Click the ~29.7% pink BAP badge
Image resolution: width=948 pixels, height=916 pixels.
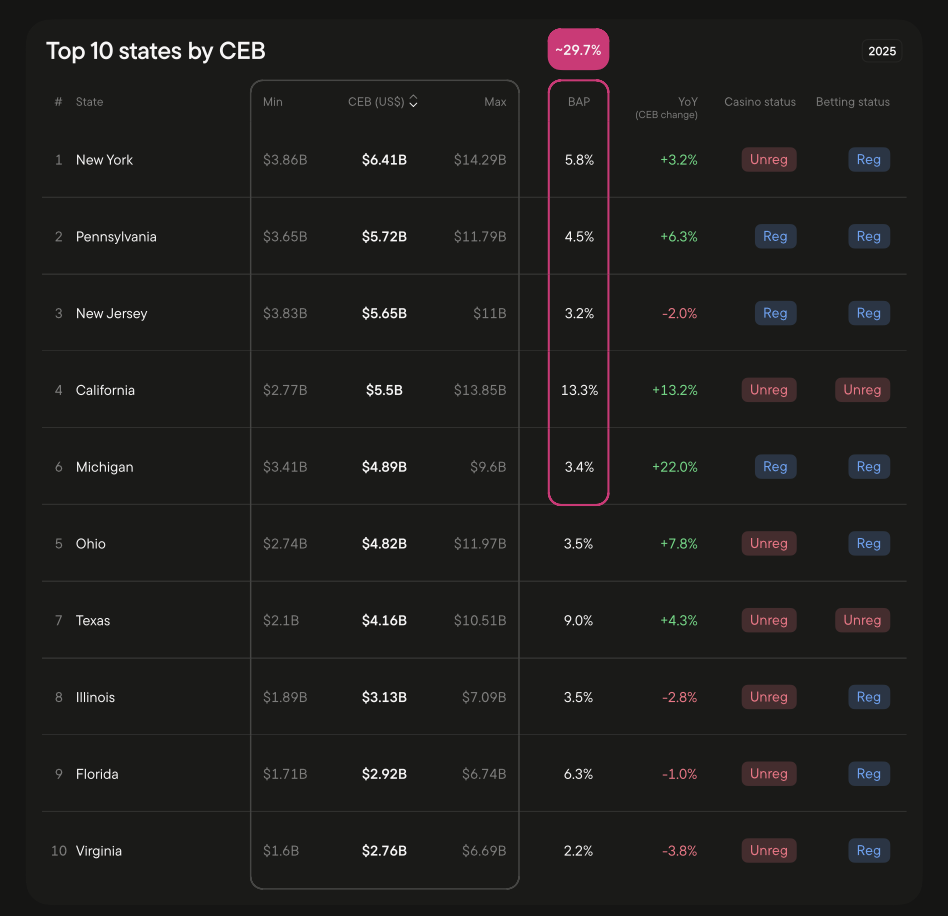tap(578, 49)
